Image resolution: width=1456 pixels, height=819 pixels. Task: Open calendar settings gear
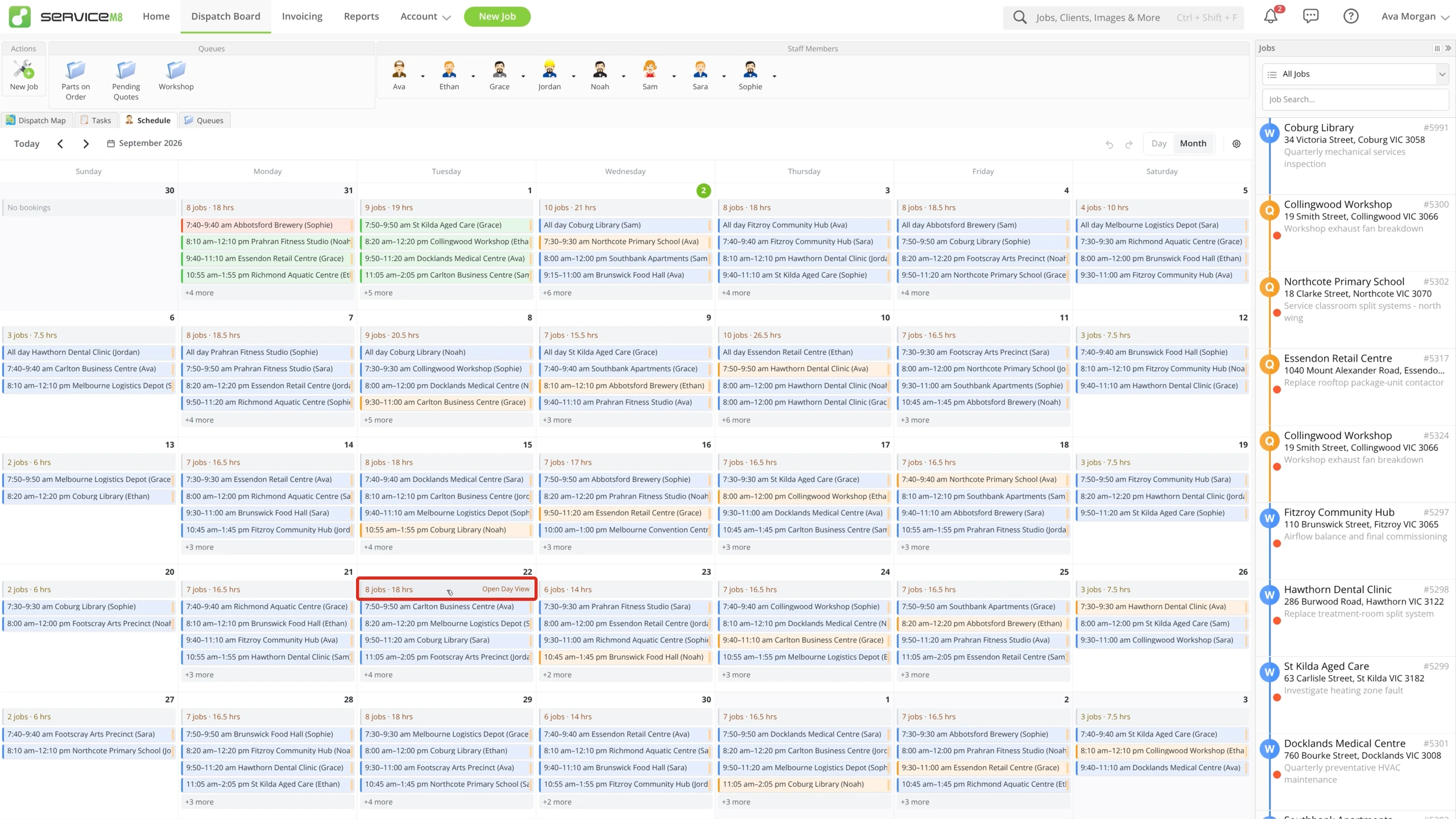point(1236,144)
